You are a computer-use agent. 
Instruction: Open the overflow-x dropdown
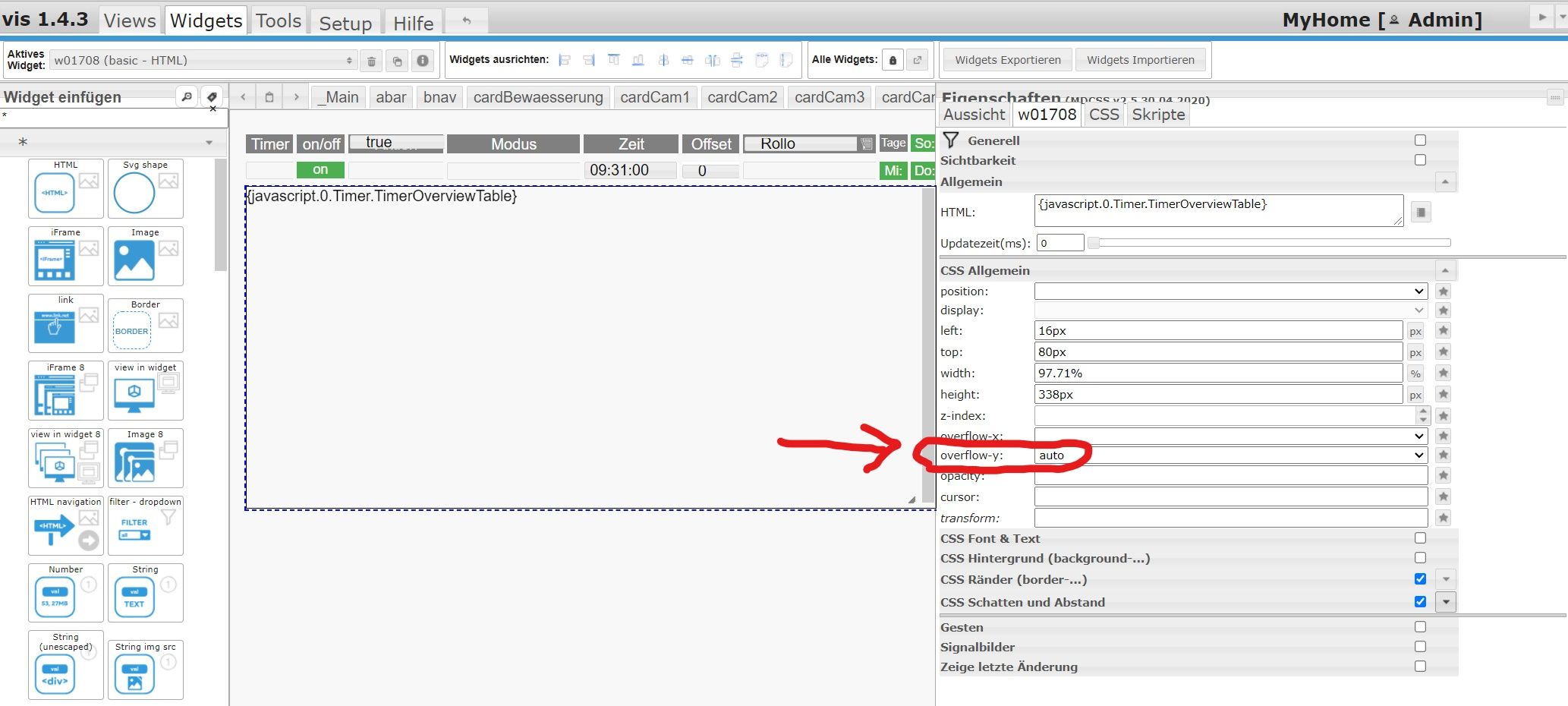pos(1230,436)
